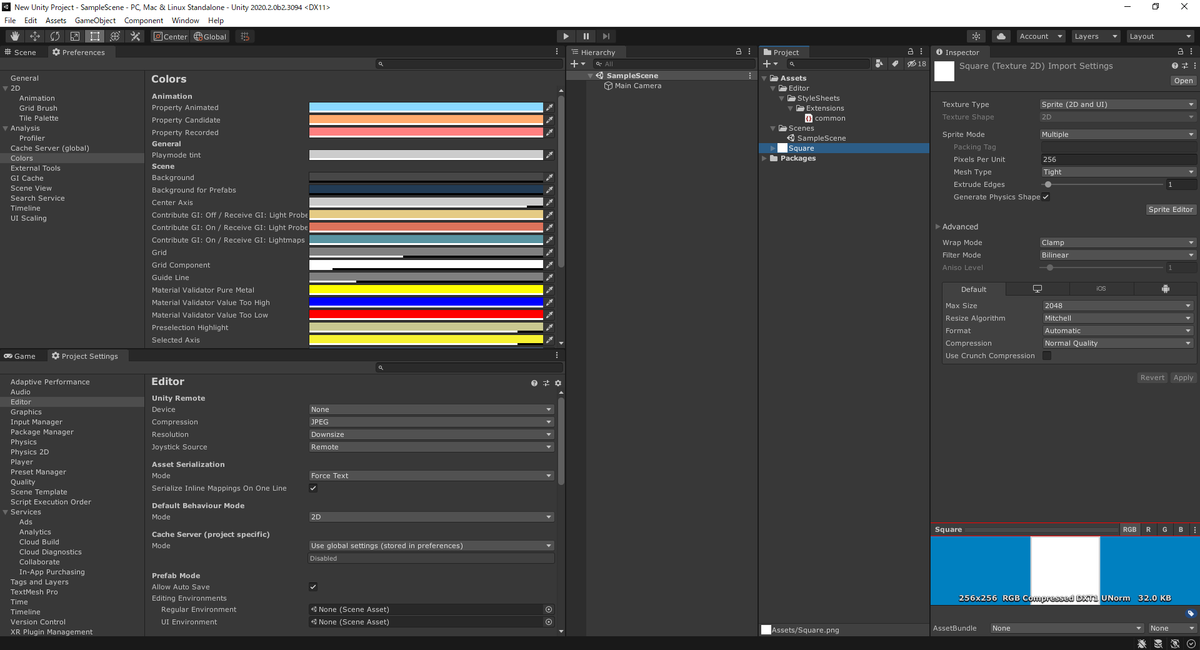Open Project Settings Editor help icon
The width and height of the screenshot is (1200, 650).
click(534, 383)
